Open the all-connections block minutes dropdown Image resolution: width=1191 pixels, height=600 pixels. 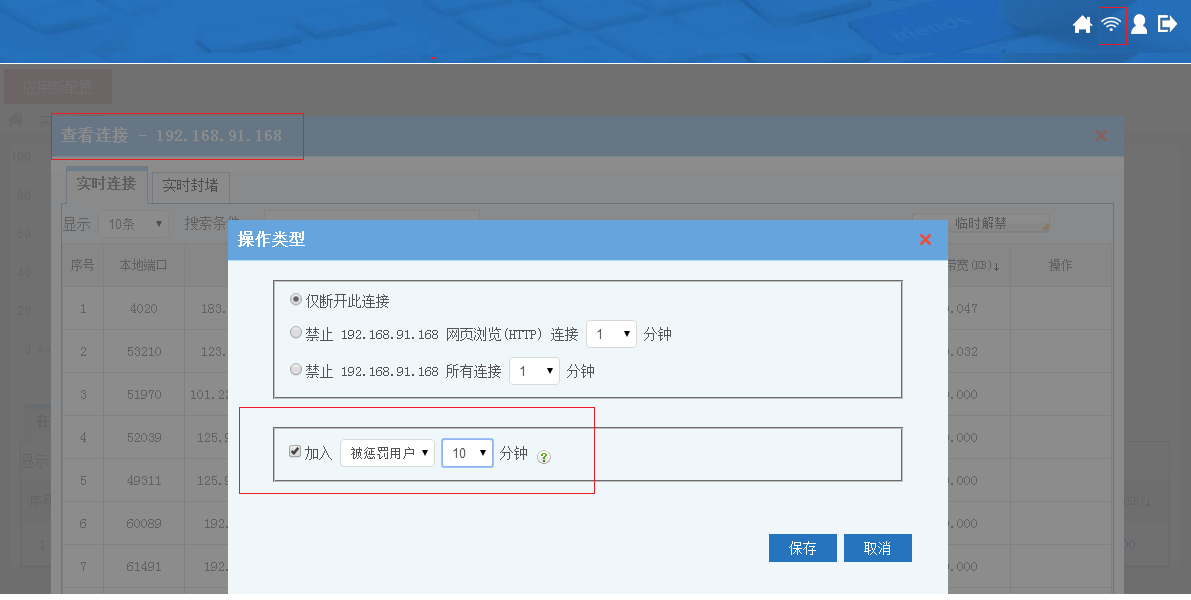534,371
